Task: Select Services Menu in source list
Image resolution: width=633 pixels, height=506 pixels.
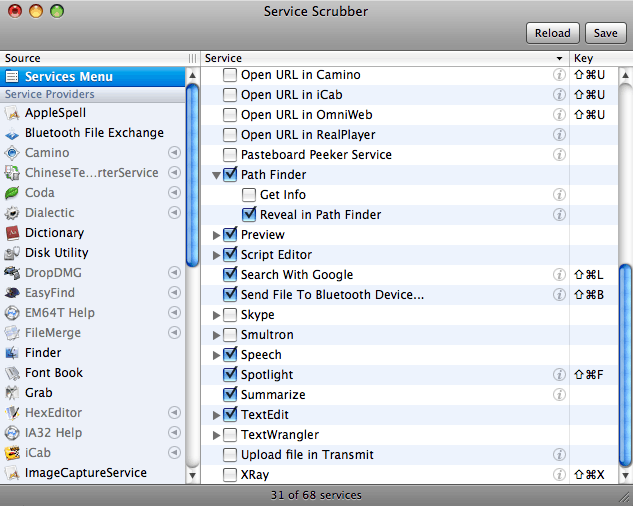Action: click(68, 77)
